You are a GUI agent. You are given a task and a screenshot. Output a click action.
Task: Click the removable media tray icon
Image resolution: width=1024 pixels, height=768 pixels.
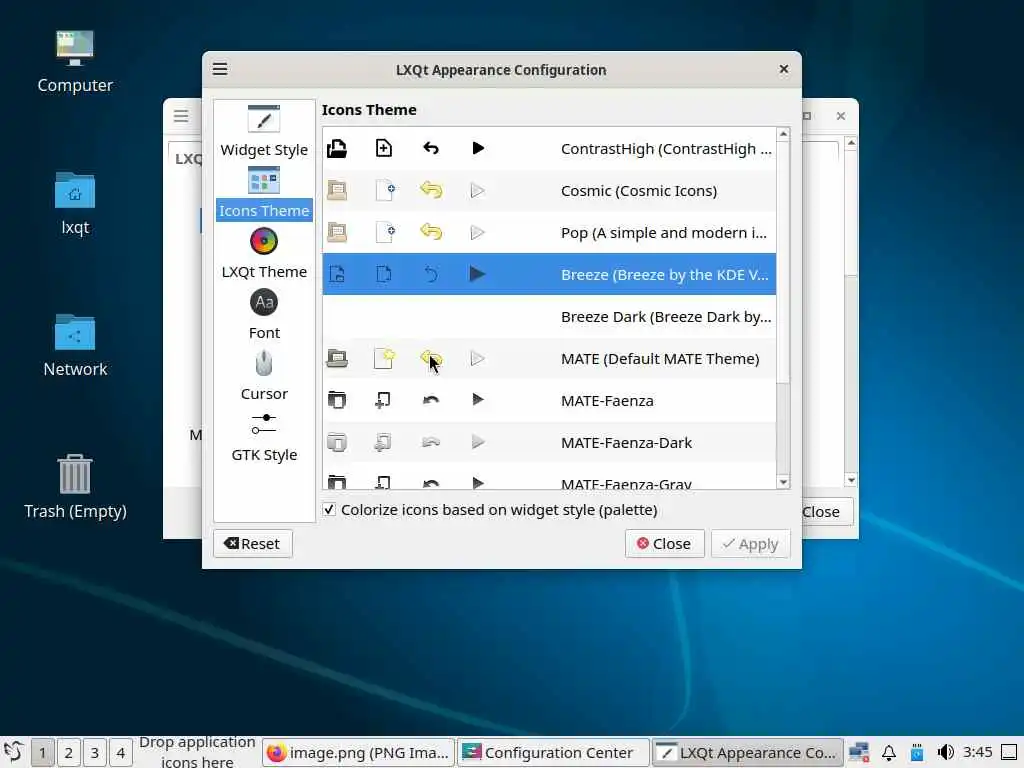tap(917, 752)
